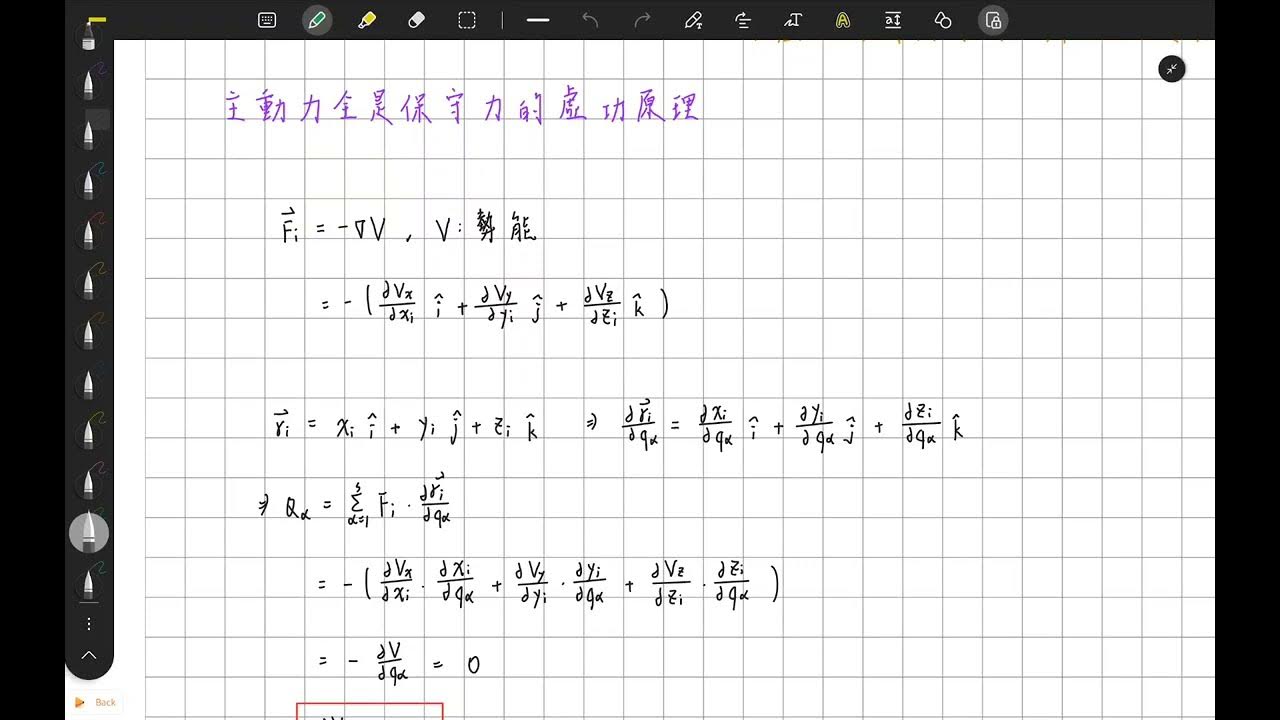Open the pen-to-text tool
Screen dimensions: 1280x720
[x=693, y=20]
